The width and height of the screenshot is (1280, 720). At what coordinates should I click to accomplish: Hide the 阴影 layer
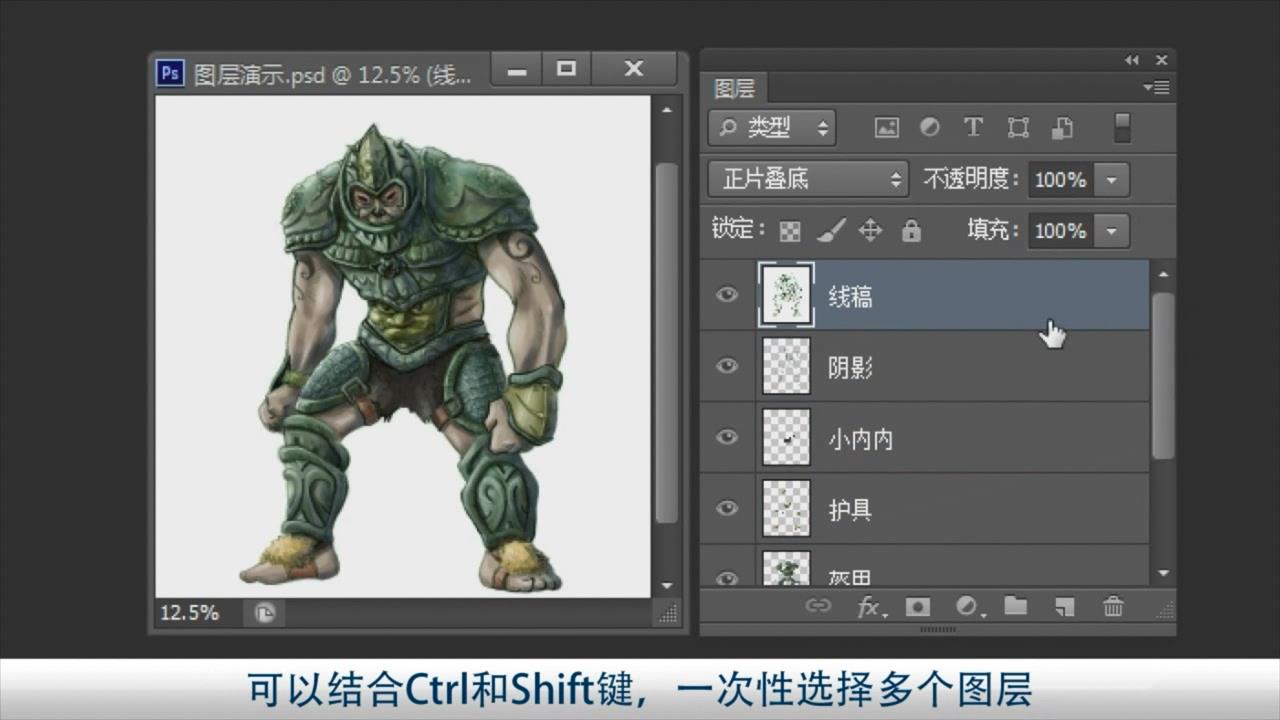pos(727,366)
